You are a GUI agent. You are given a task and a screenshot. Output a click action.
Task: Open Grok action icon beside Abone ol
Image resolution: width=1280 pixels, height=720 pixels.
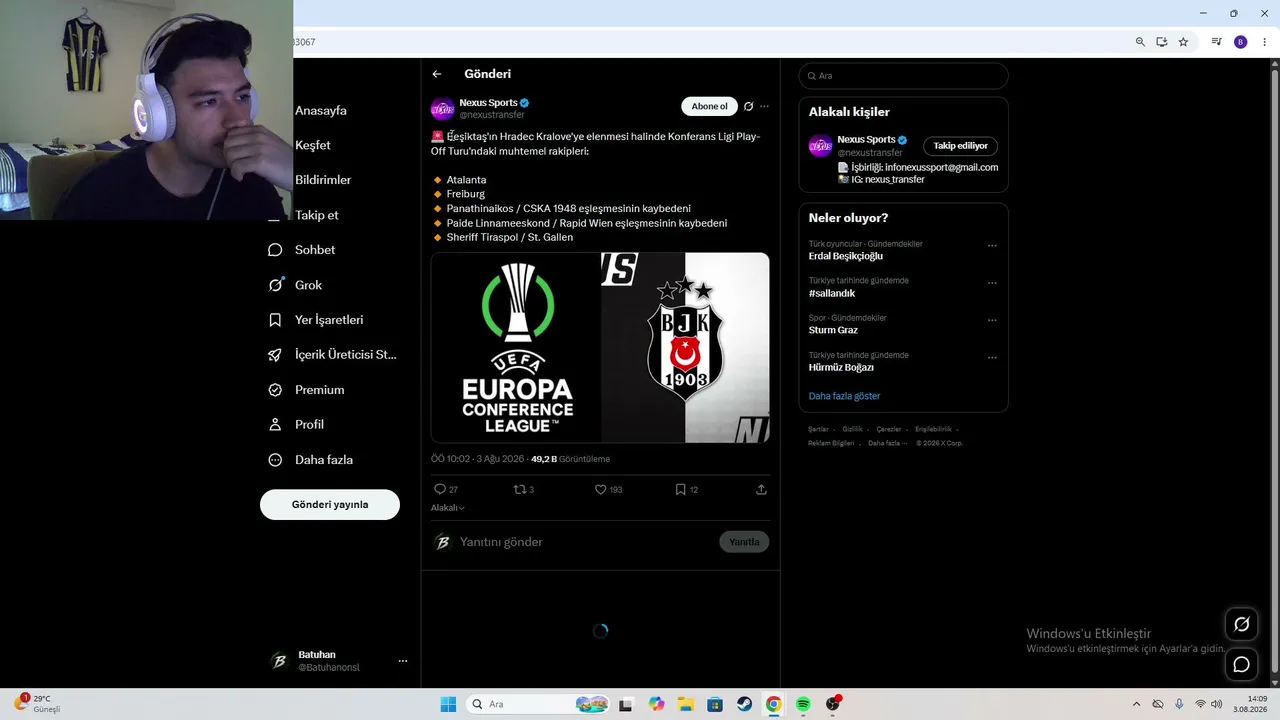748,106
